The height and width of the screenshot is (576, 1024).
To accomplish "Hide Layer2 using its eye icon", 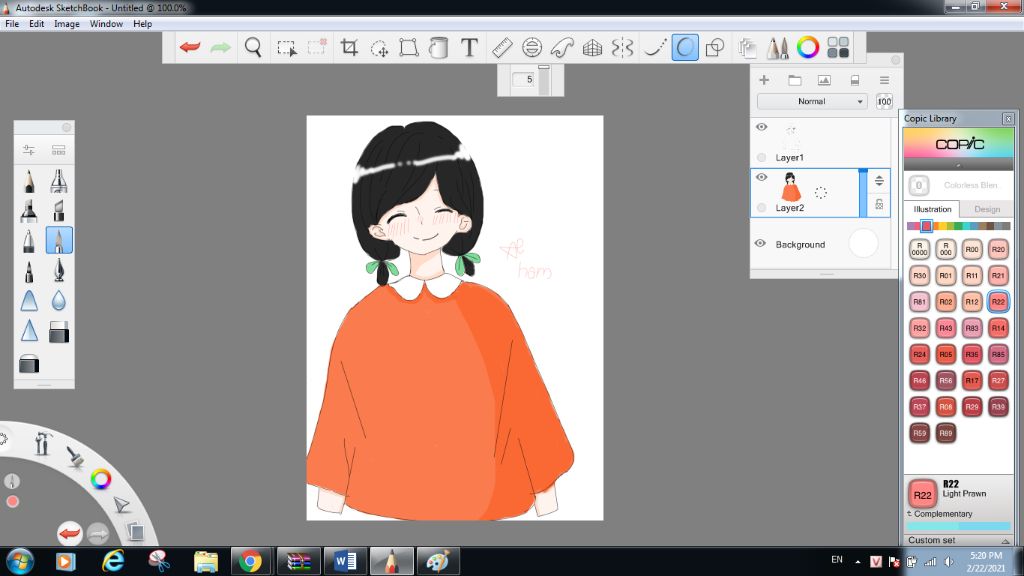I will coord(761,177).
